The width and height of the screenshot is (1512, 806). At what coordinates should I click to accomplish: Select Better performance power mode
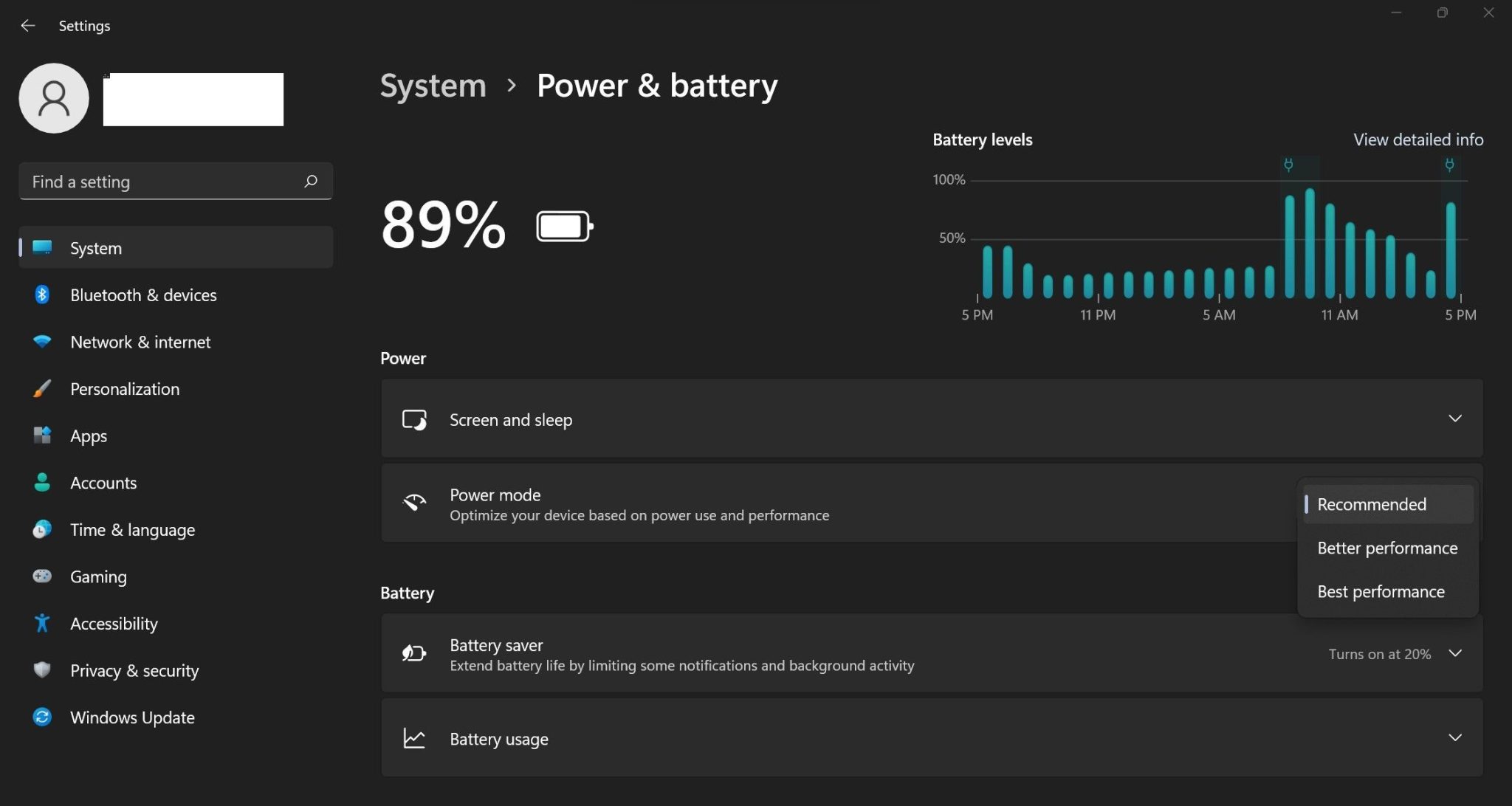(x=1387, y=547)
